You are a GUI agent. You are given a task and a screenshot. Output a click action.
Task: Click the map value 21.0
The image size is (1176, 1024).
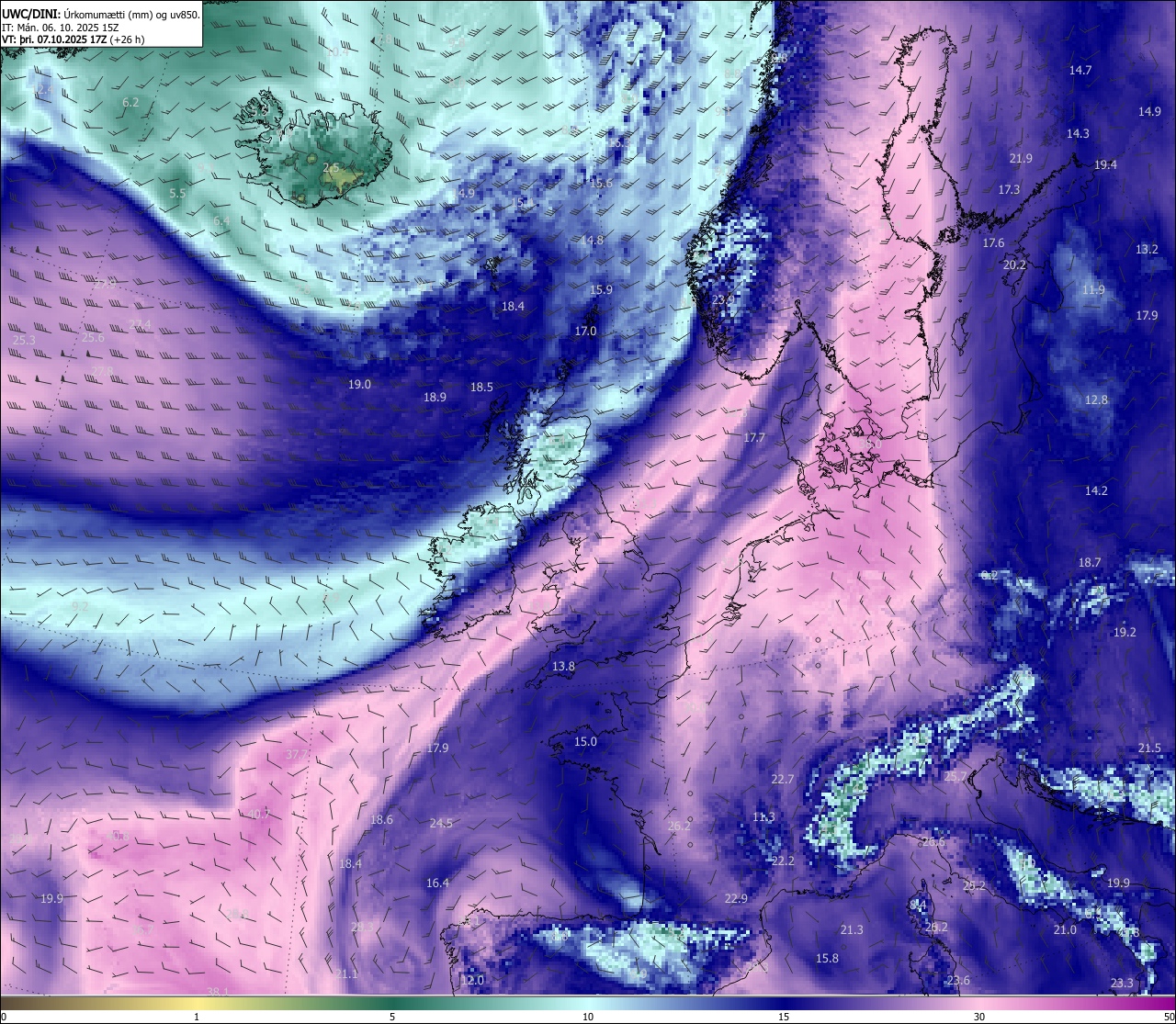pyautogui.click(x=1064, y=929)
